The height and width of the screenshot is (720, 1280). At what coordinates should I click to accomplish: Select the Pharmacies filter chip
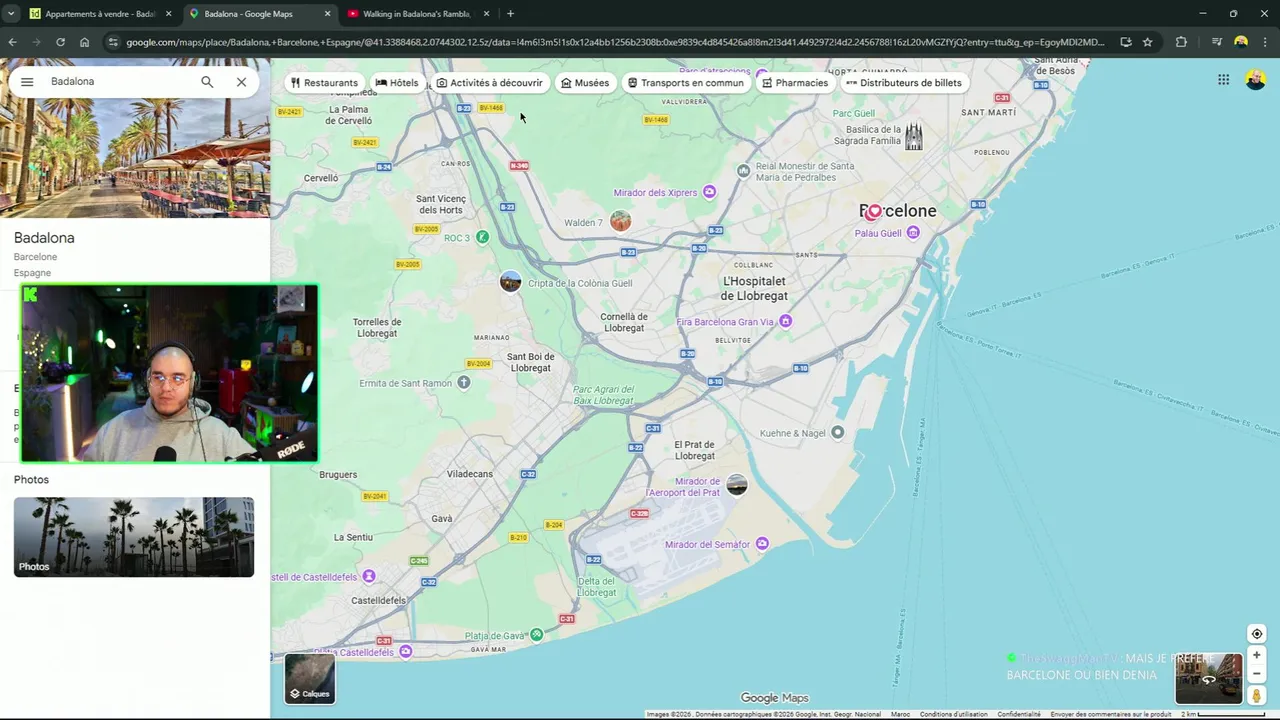(x=795, y=83)
